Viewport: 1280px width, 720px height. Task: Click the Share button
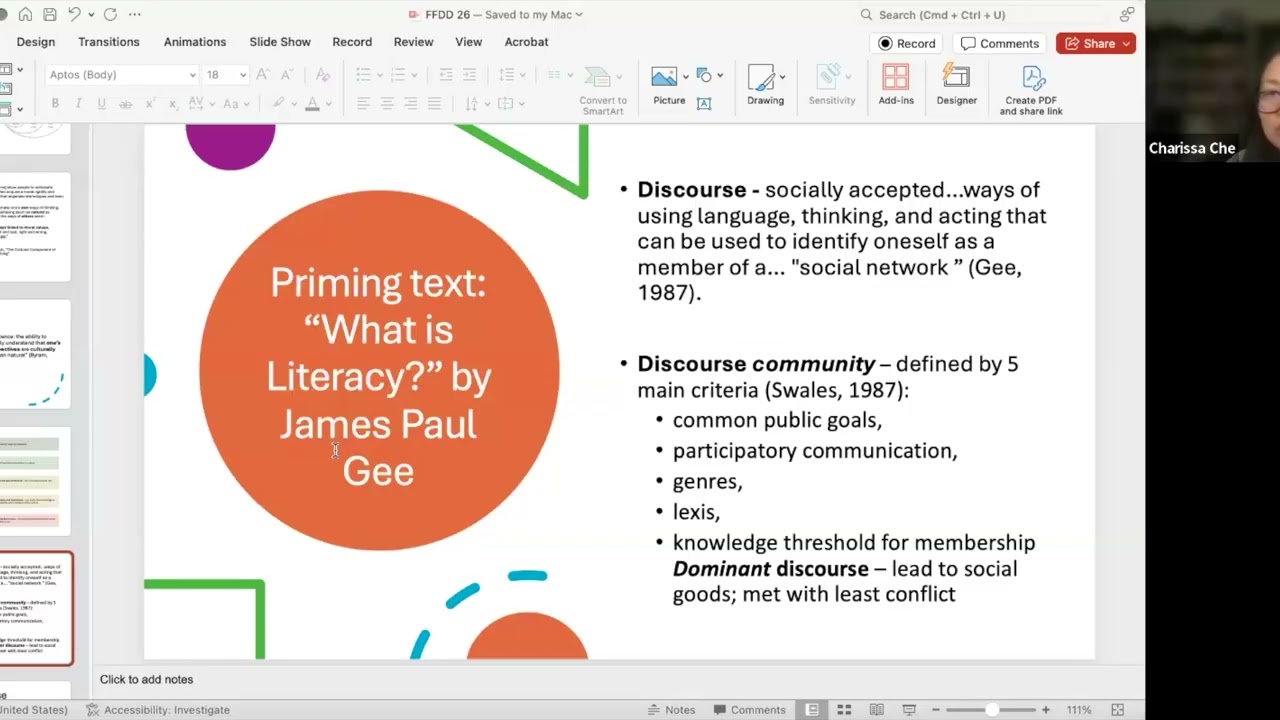coord(1096,43)
